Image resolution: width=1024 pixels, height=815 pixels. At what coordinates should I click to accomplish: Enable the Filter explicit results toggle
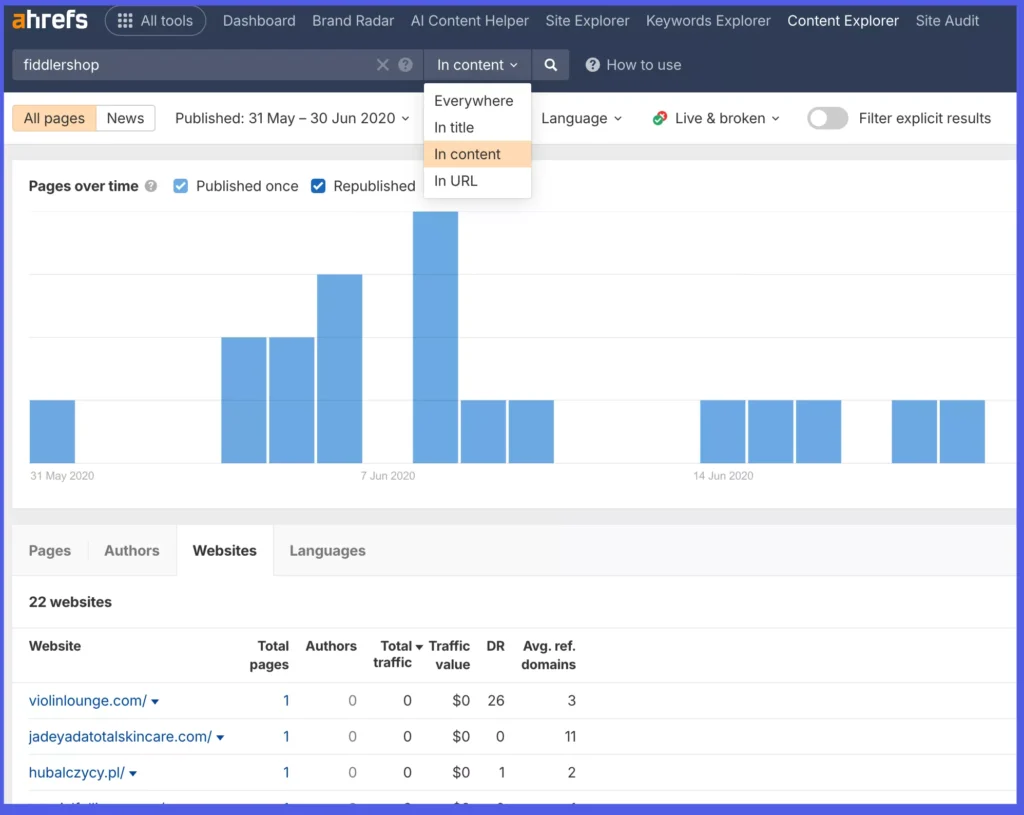click(827, 118)
